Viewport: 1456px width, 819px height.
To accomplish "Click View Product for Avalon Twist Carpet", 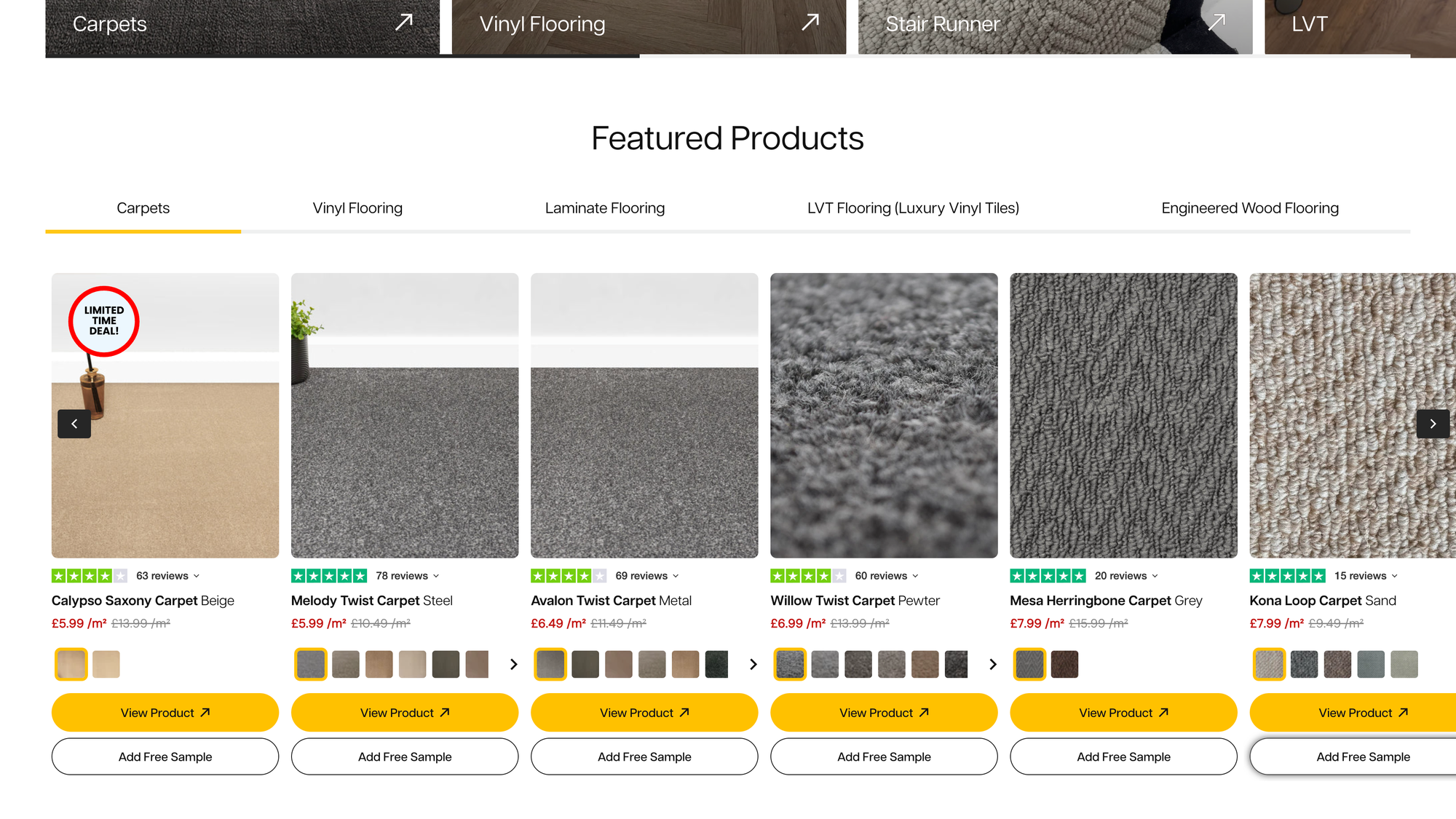I will point(644,713).
